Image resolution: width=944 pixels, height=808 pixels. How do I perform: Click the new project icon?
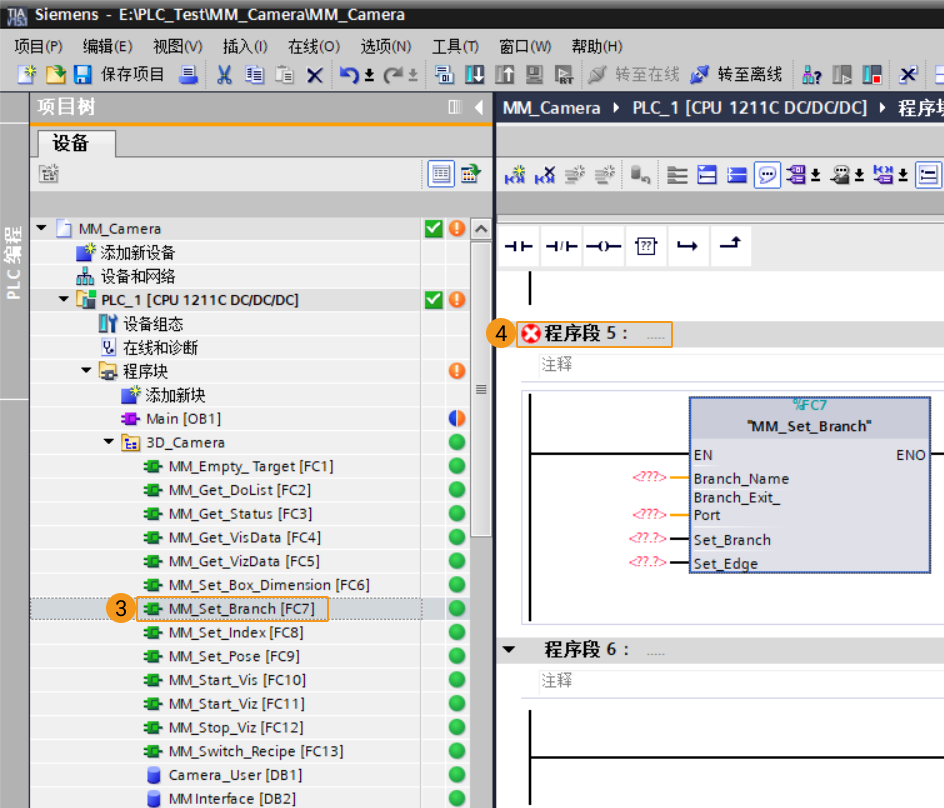tap(26, 75)
